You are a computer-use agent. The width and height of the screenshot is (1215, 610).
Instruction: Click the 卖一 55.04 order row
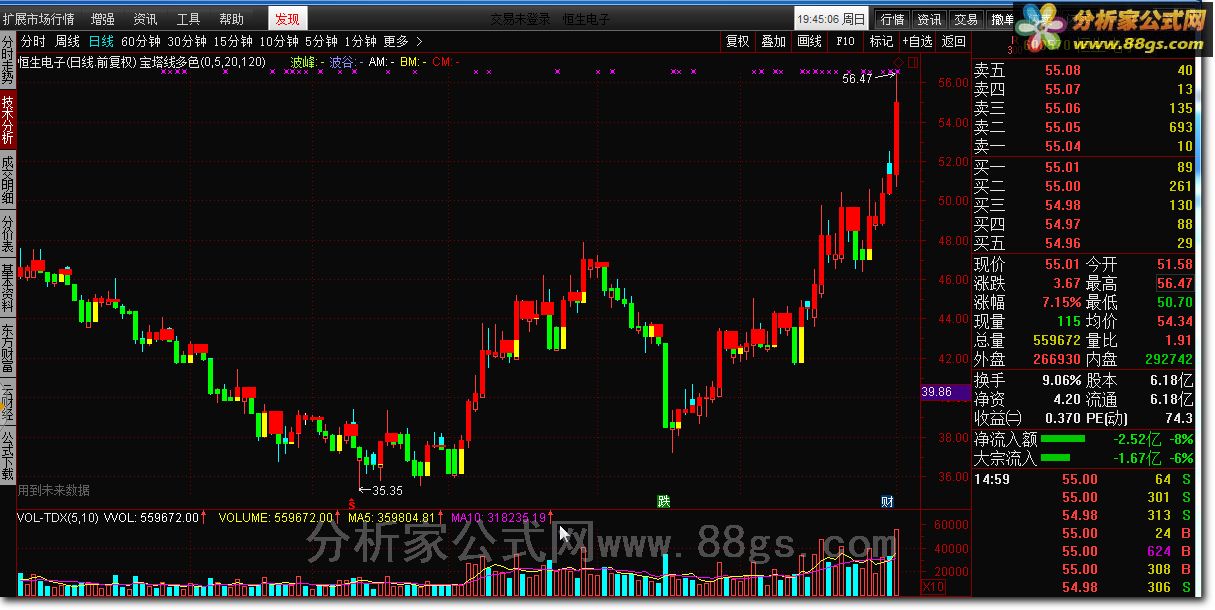click(1084, 146)
